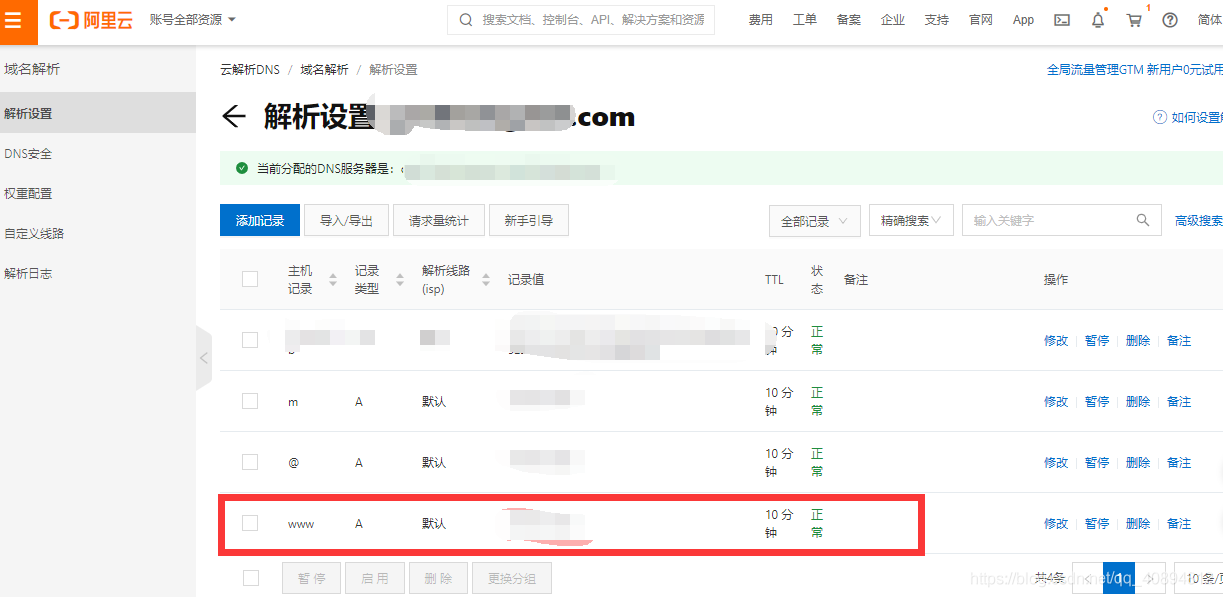The image size is (1223, 597).
Task: Click 修改 for the first blurred record
Action: tap(1056, 340)
